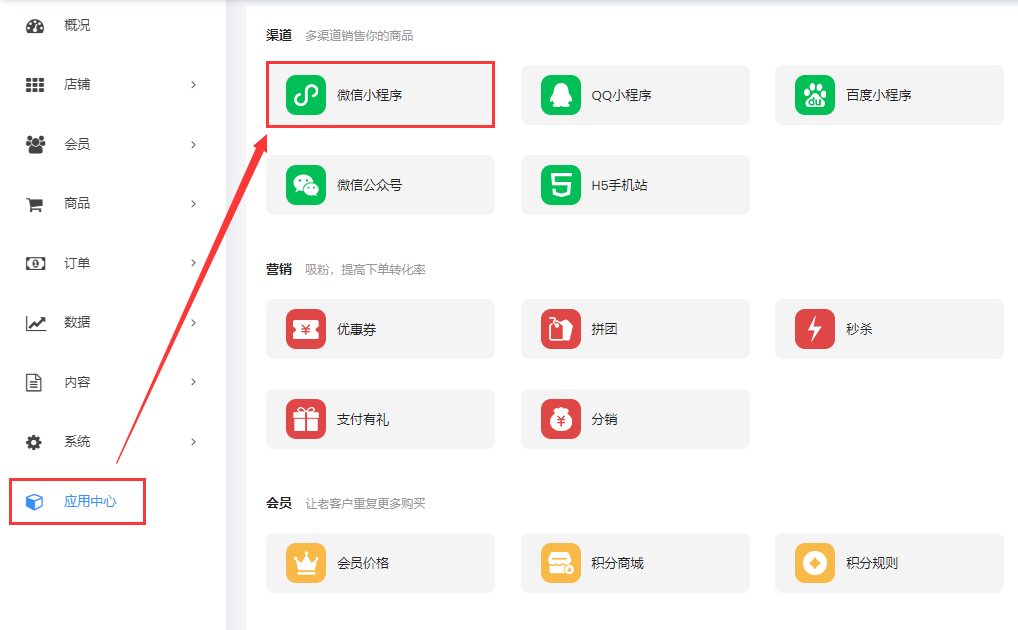Viewport: 1018px width, 630px height.
Task: Click the people icon beside 会员
Action: 35,144
